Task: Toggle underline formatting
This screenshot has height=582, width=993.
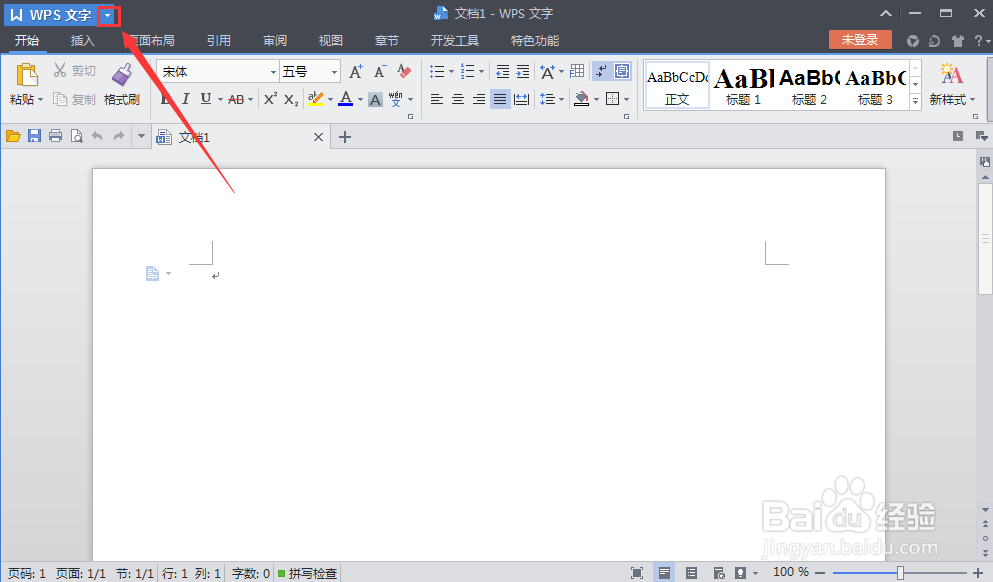Action: (x=205, y=96)
